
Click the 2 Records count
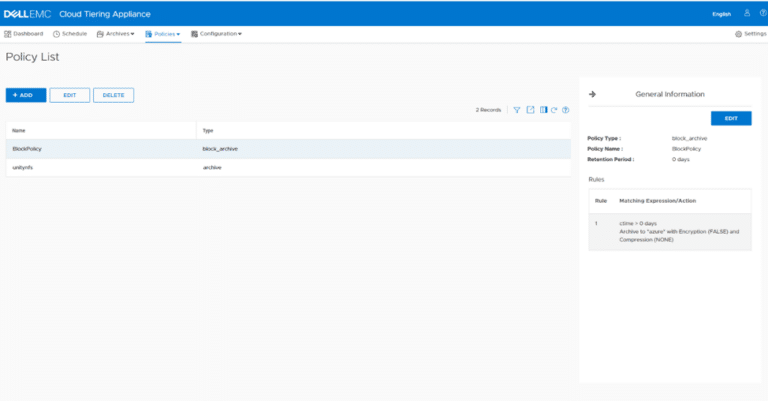pos(488,110)
